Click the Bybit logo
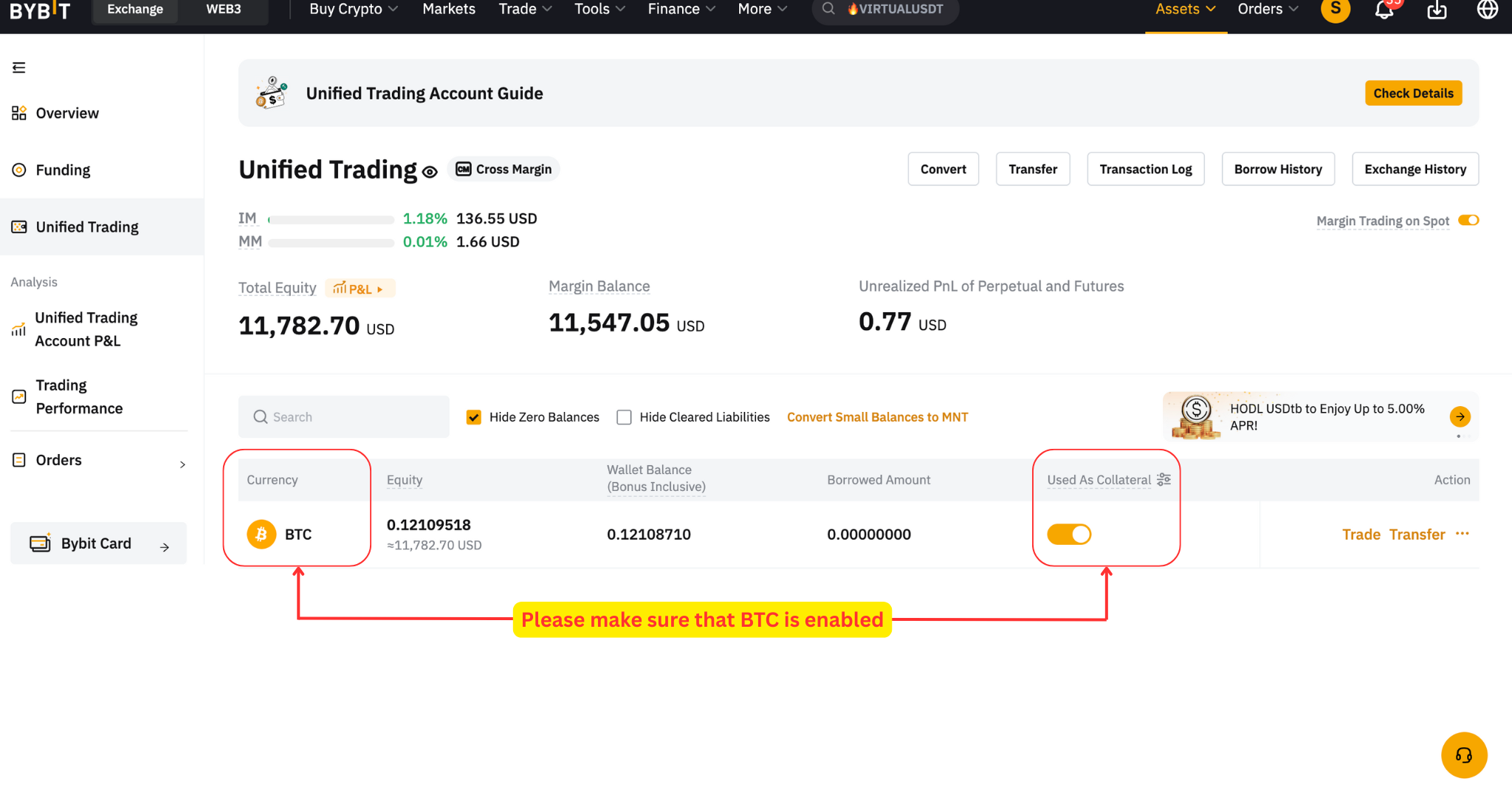1512x787 pixels. (x=40, y=10)
